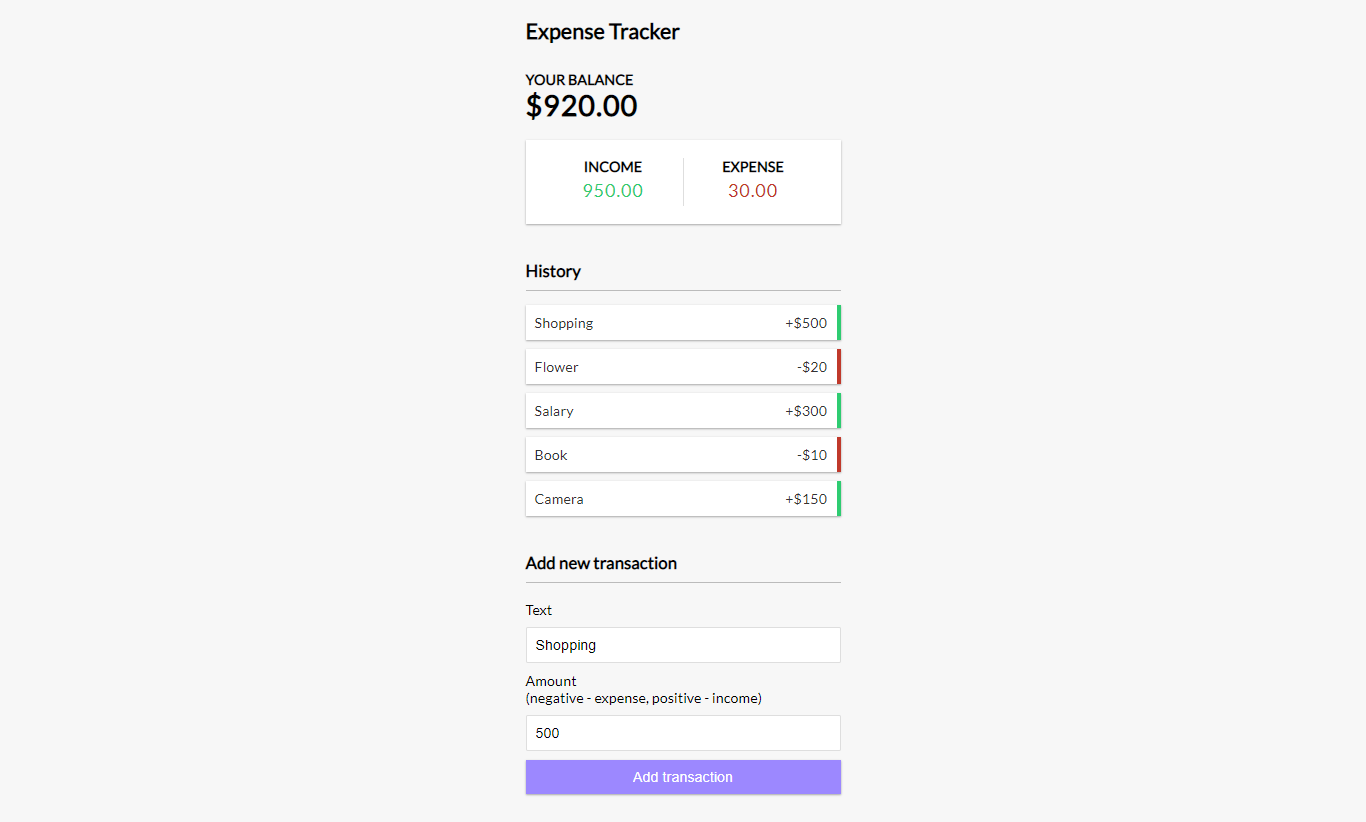Click the INCOME label in the summary box
The image size is (1366, 822).
click(x=612, y=167)
